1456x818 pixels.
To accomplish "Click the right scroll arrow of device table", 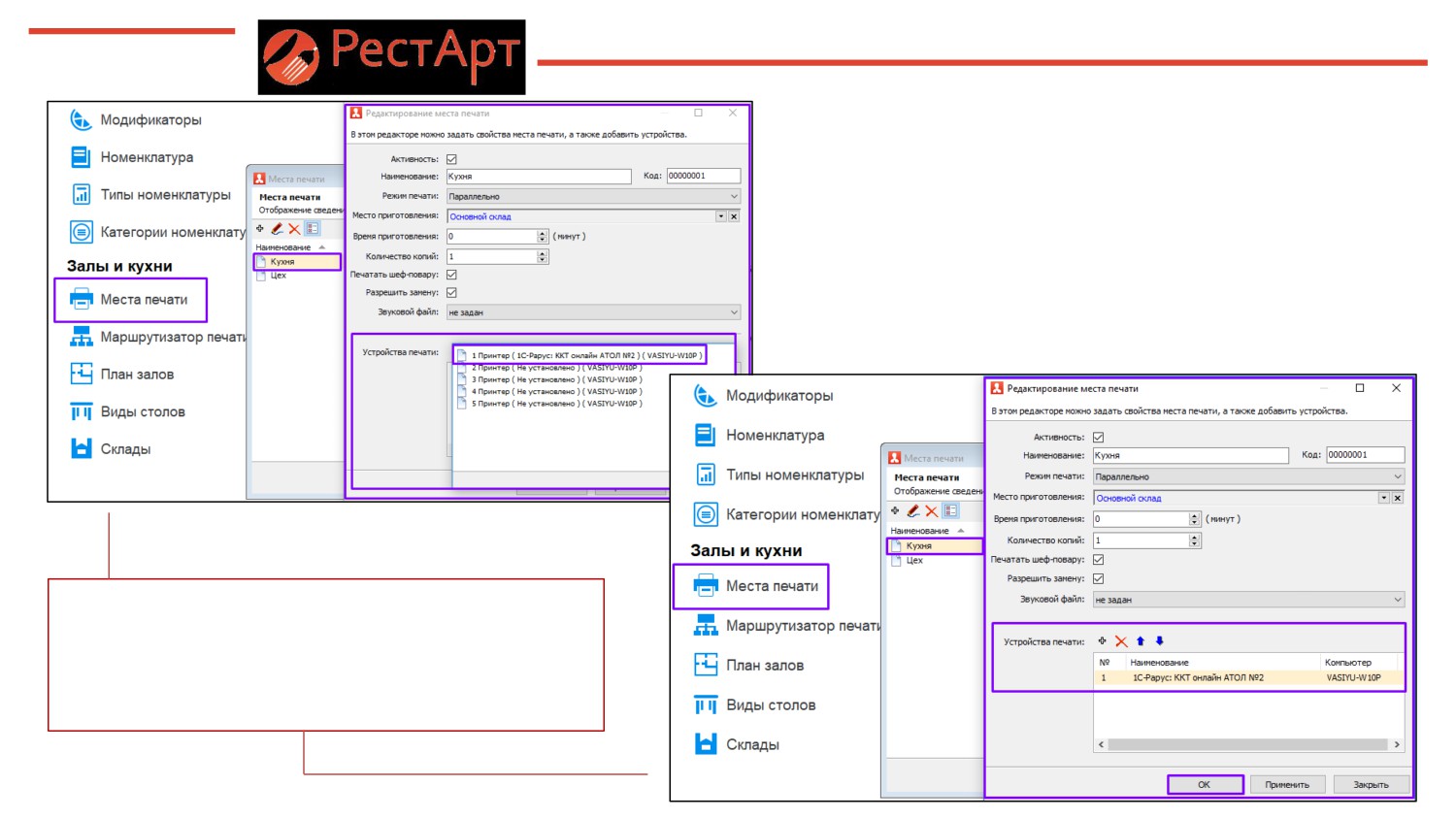I will click(1397, 745).
